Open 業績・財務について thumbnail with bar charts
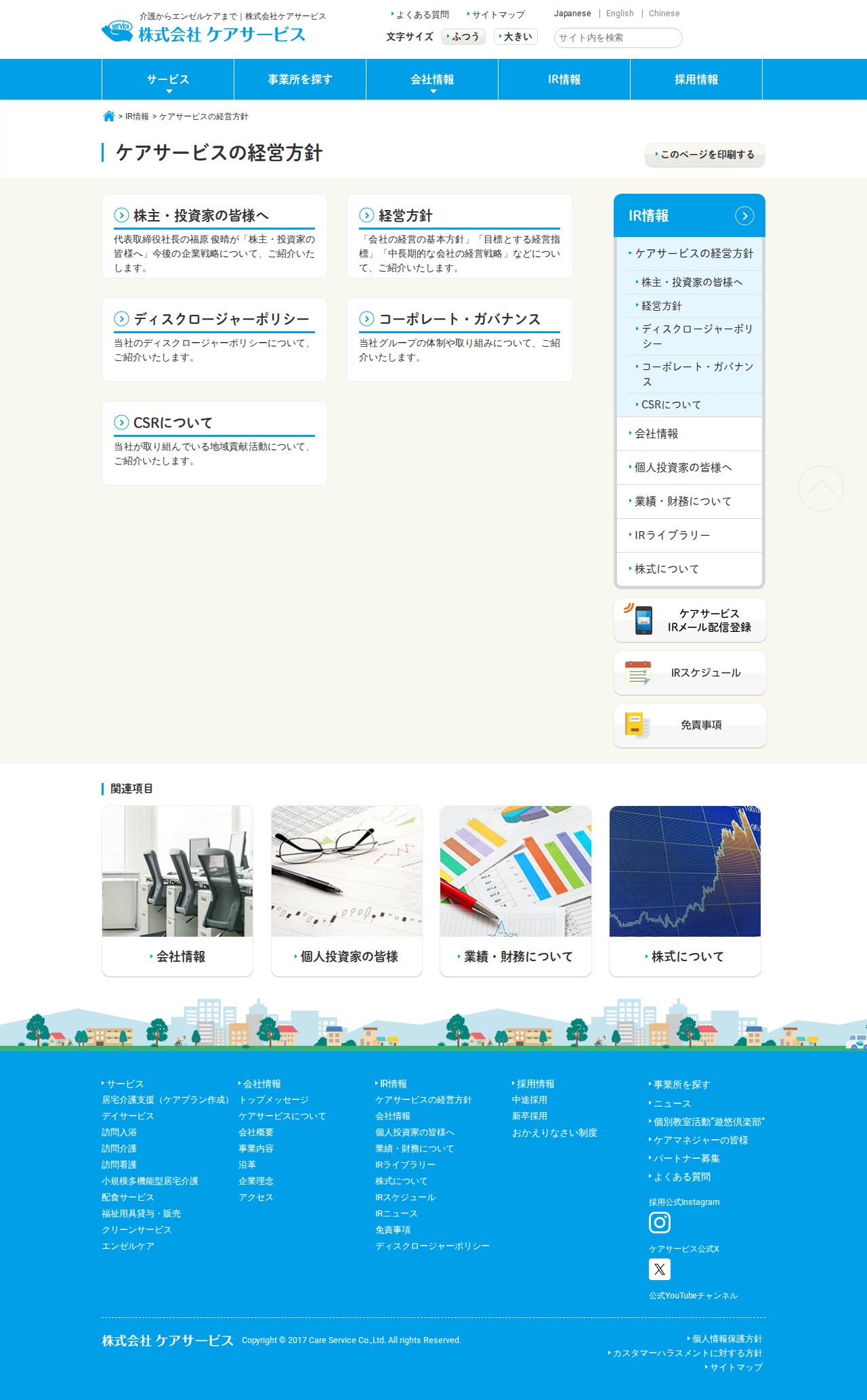 click(x=515, y=891)
